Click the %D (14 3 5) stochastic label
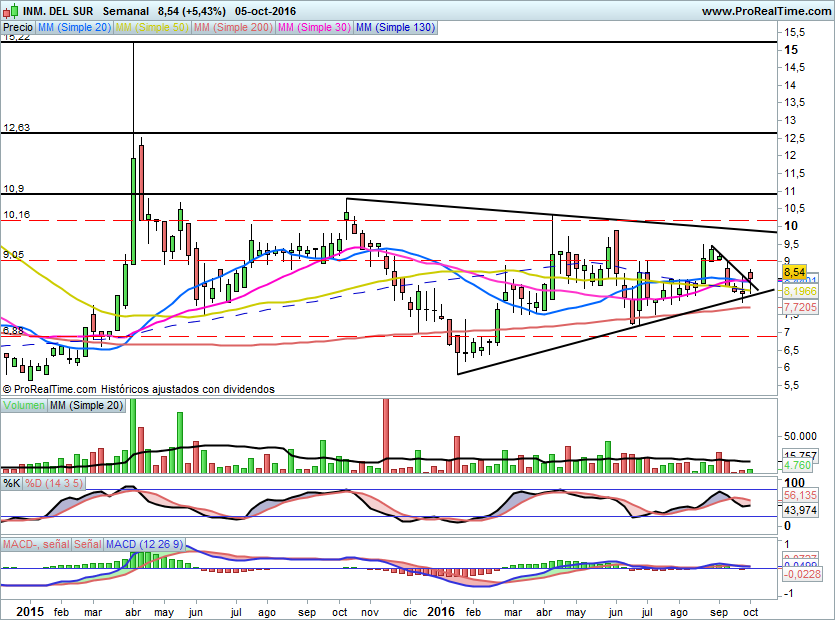Image resolution: width=835 pixels, height=620 pixels. click(x=55, y=483)
